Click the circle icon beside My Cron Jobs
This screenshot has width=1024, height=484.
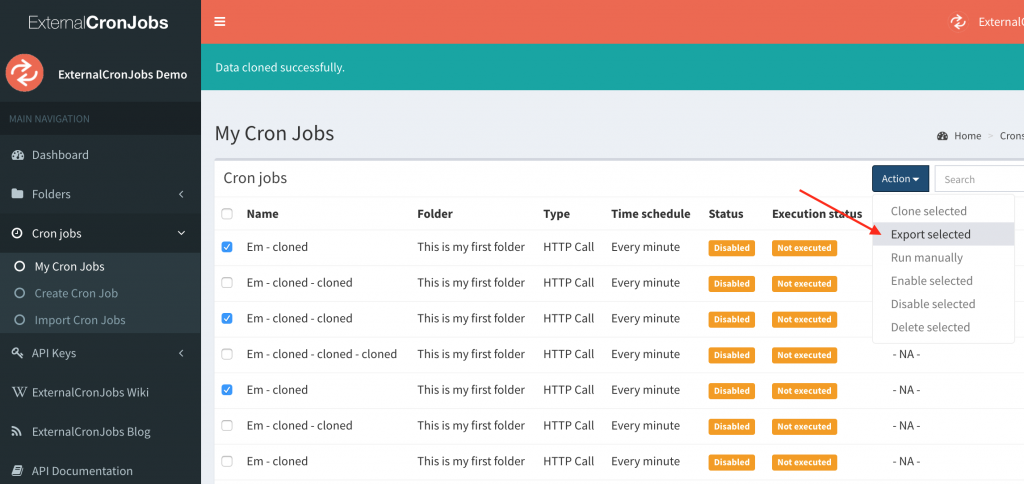tap(20, 266)
